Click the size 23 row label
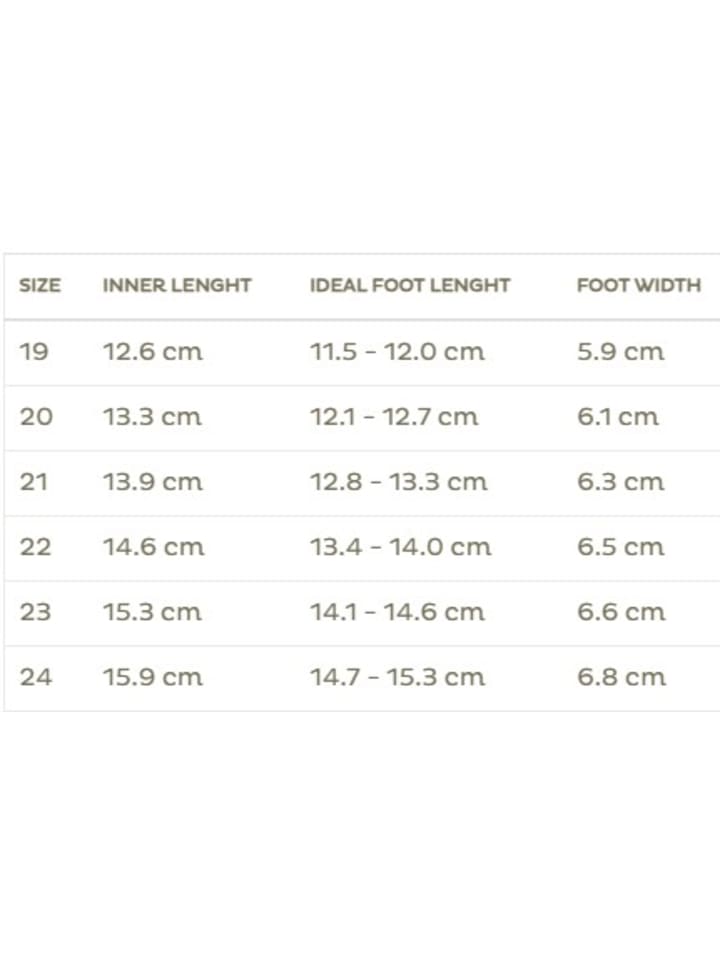 [35, 612]
